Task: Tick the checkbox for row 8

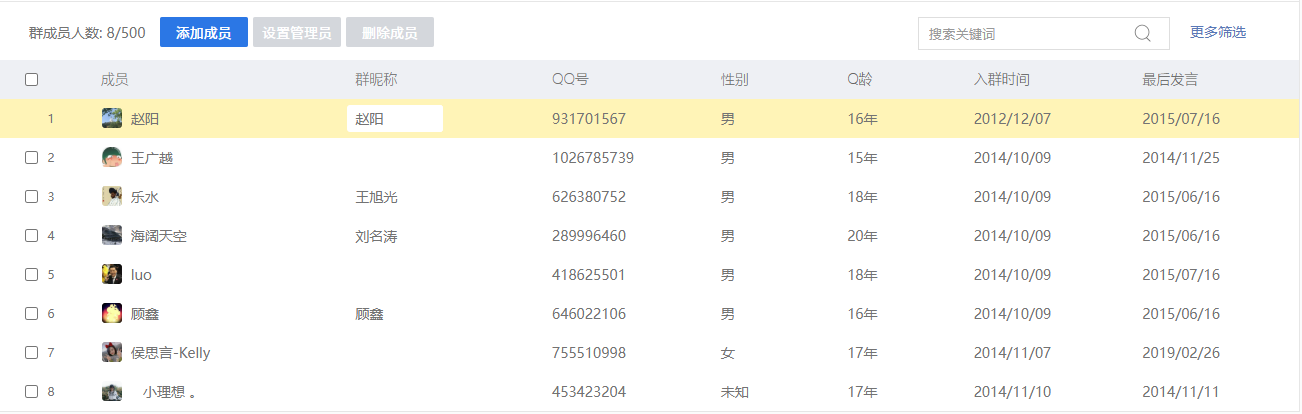Action: click(x=31, y=392)
